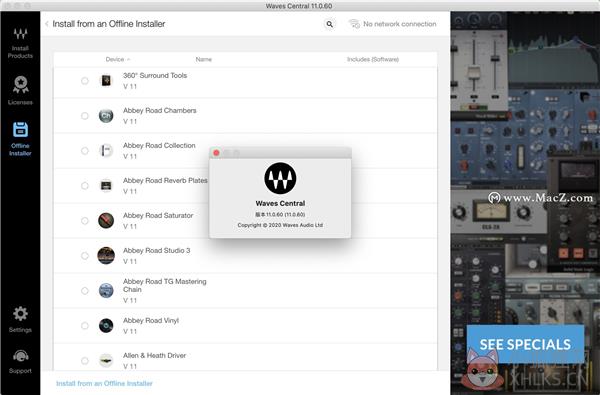Go back using the header arrow
600x395 pixels.
[x=47, y=24]
